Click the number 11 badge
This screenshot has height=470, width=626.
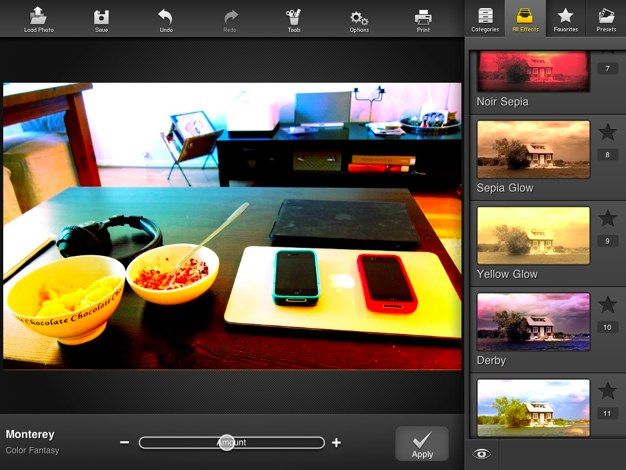tap(607, 413)
